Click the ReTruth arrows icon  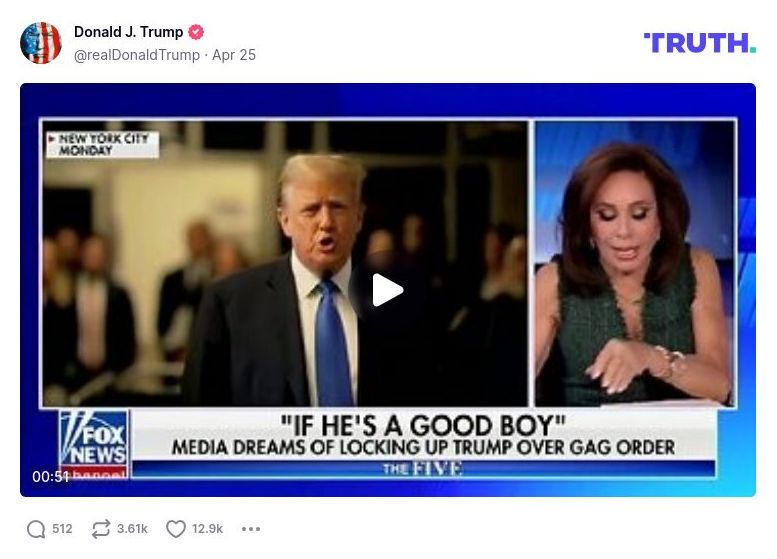pos(101,529)
